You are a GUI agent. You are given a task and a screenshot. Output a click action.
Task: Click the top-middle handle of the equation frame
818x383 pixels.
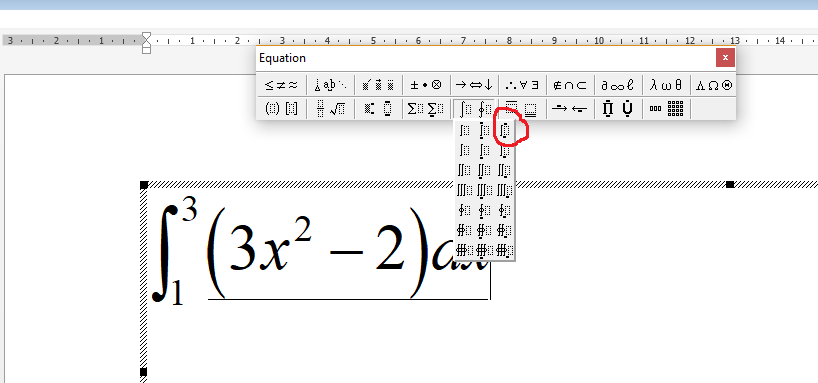[x=730, y=184]
